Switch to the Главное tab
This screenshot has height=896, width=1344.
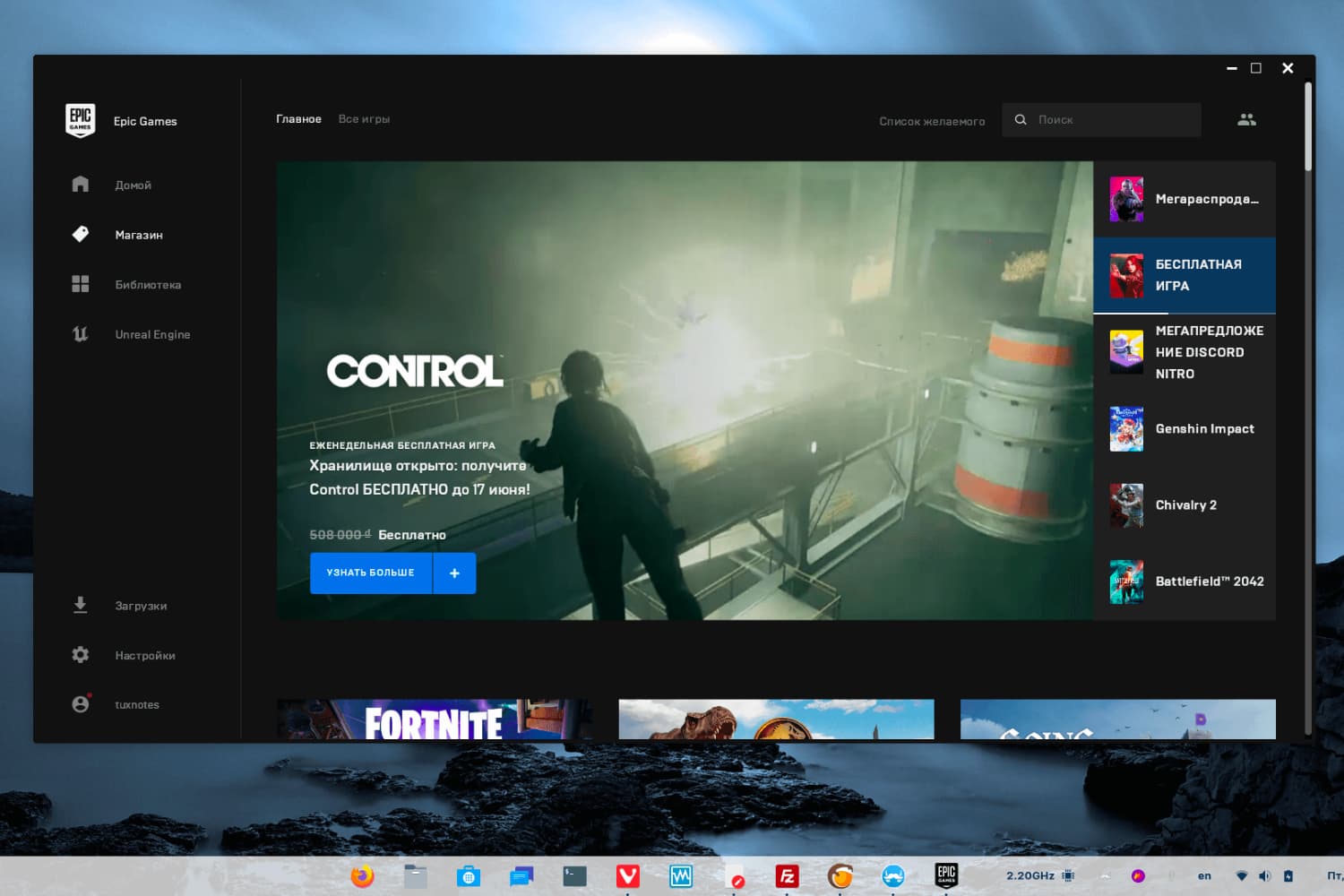[298, 118]
